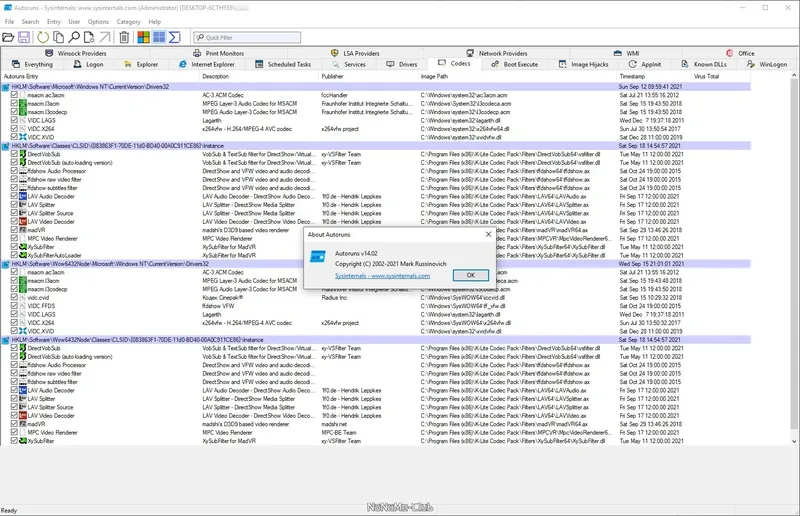This screenshot has height=516, width=800.
Task: Open the Entry menu
Action: pos(54,22)
